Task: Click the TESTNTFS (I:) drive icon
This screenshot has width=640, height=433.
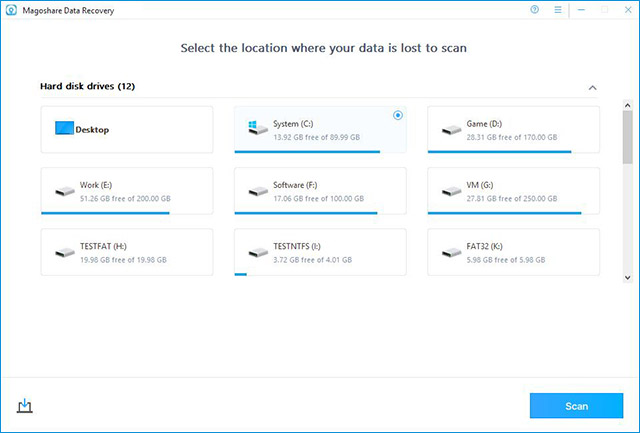Action: click(258, 253)
